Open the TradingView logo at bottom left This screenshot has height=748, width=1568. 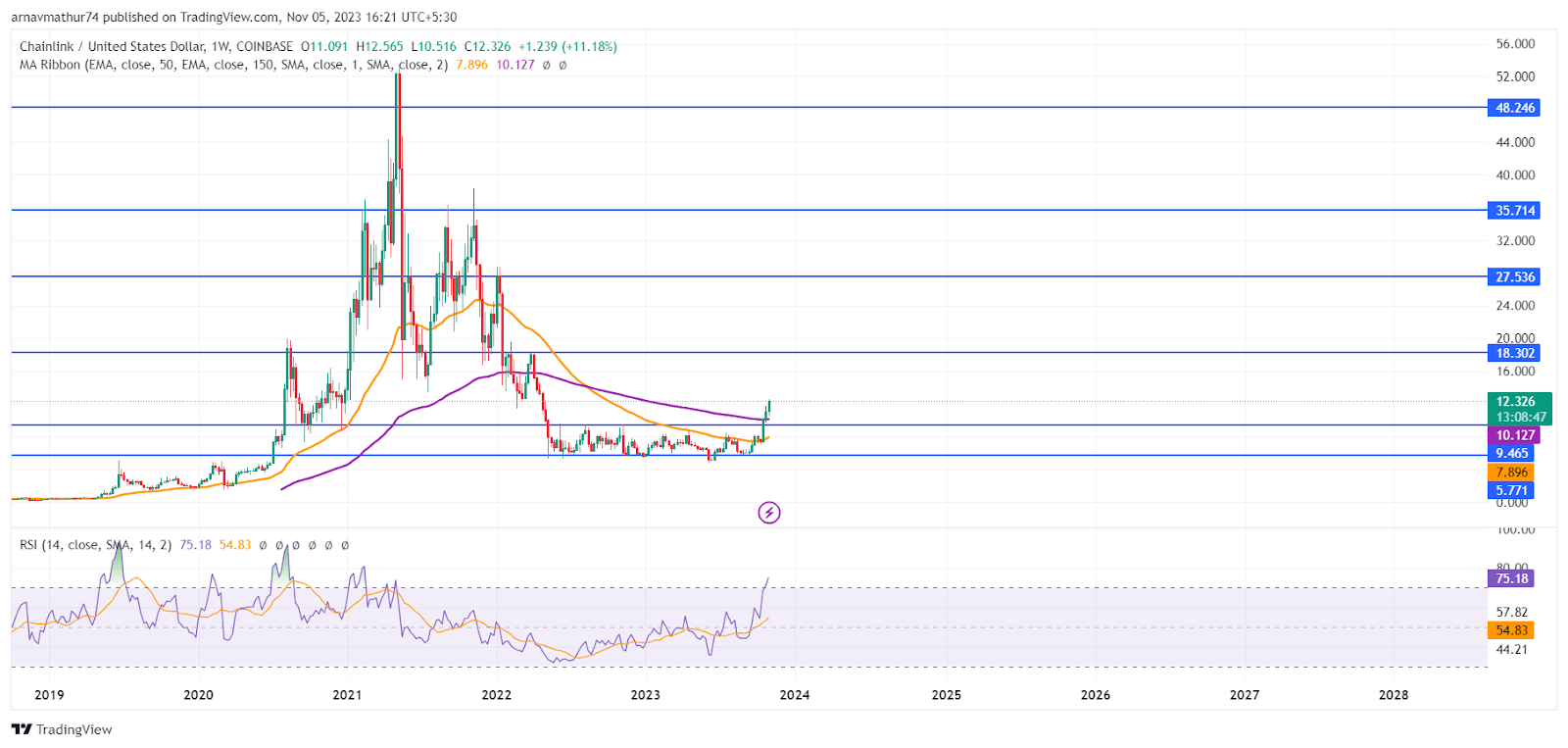coord(62,729)
